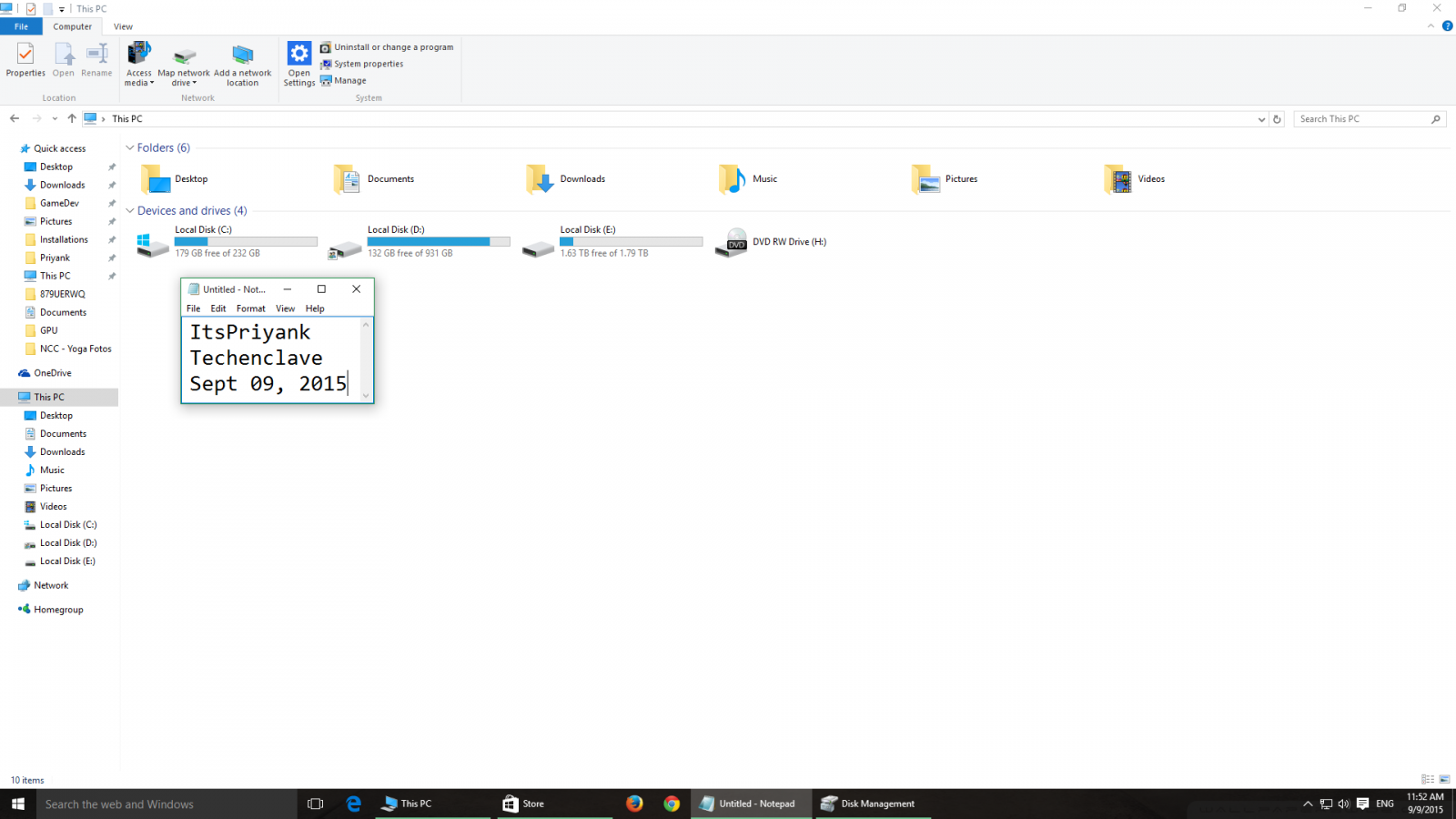The height and width of the screenshot is (819, 1456).
Task: Select DVD RW Drive (H:)
Action: [x=771, y=242]
